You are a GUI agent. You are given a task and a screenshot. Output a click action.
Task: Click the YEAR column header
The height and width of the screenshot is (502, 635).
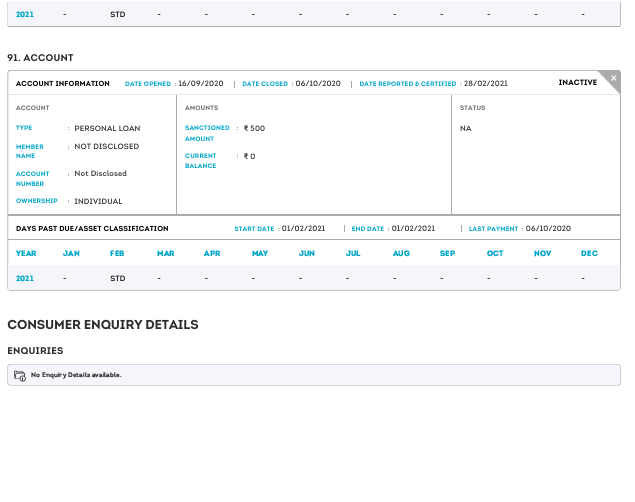[26, 253]
